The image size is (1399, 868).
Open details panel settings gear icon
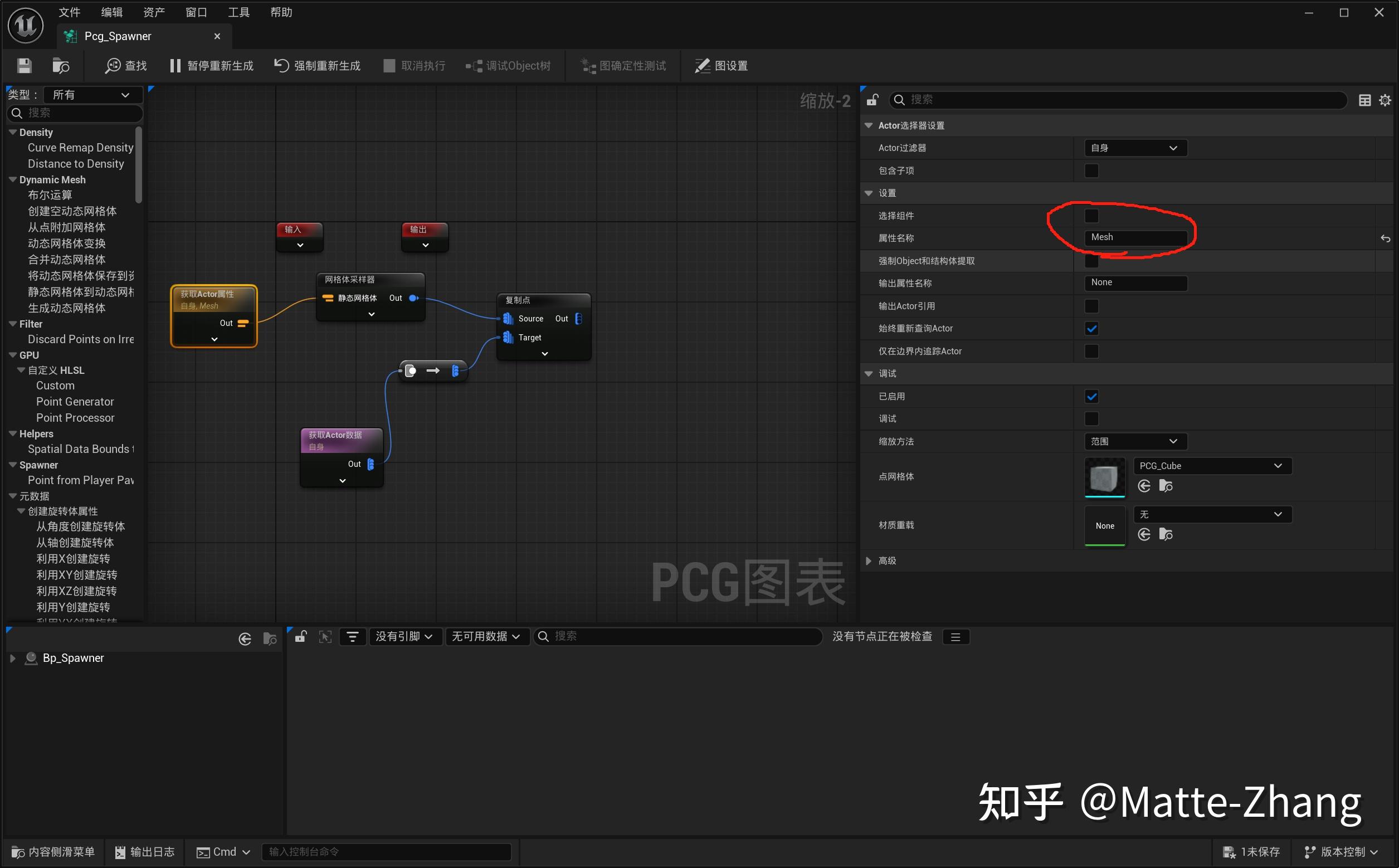(1385, 100)
